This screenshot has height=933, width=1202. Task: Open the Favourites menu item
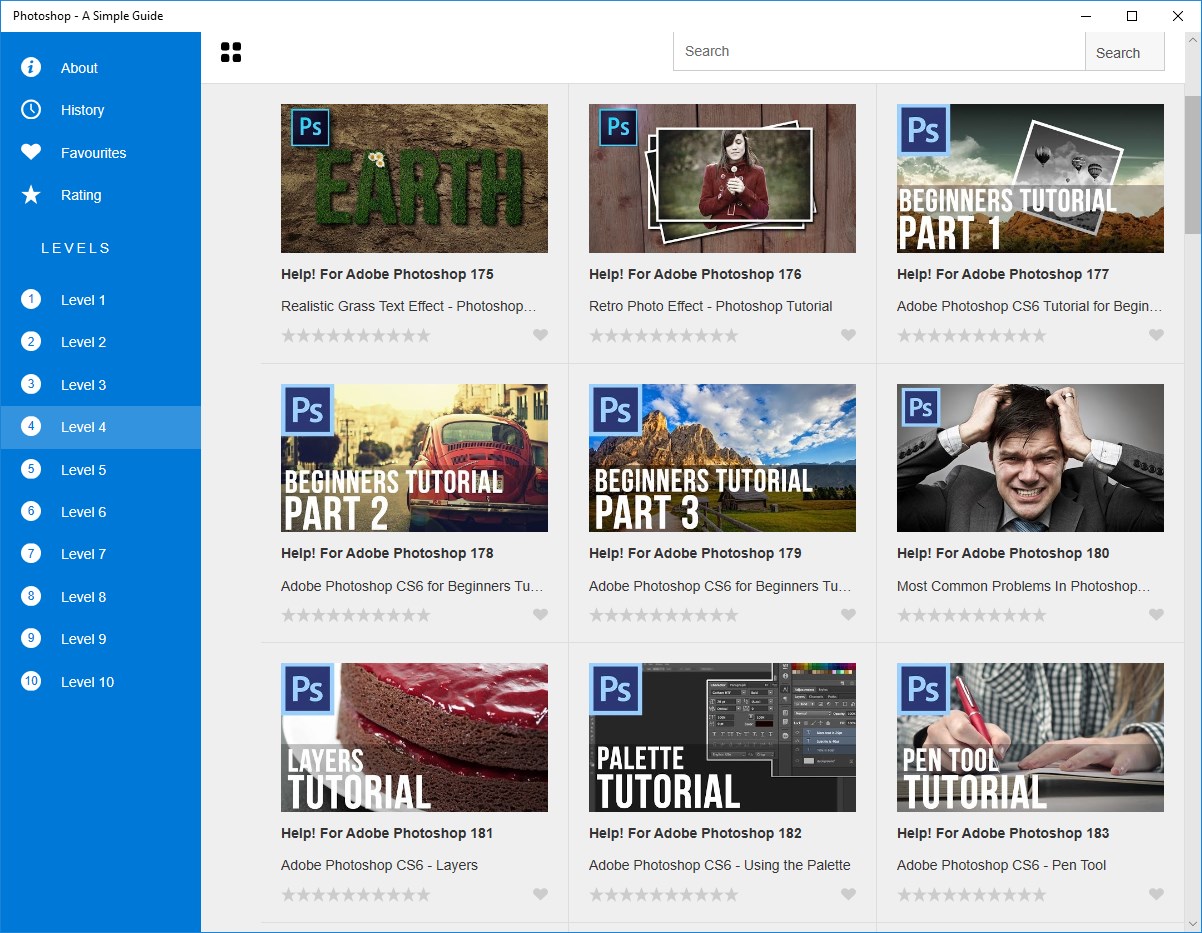100,153
